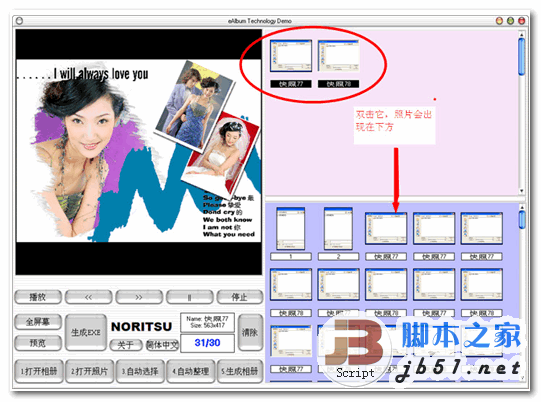Click the upper panel scrollbar up arrow

click(x=522, y=35)
